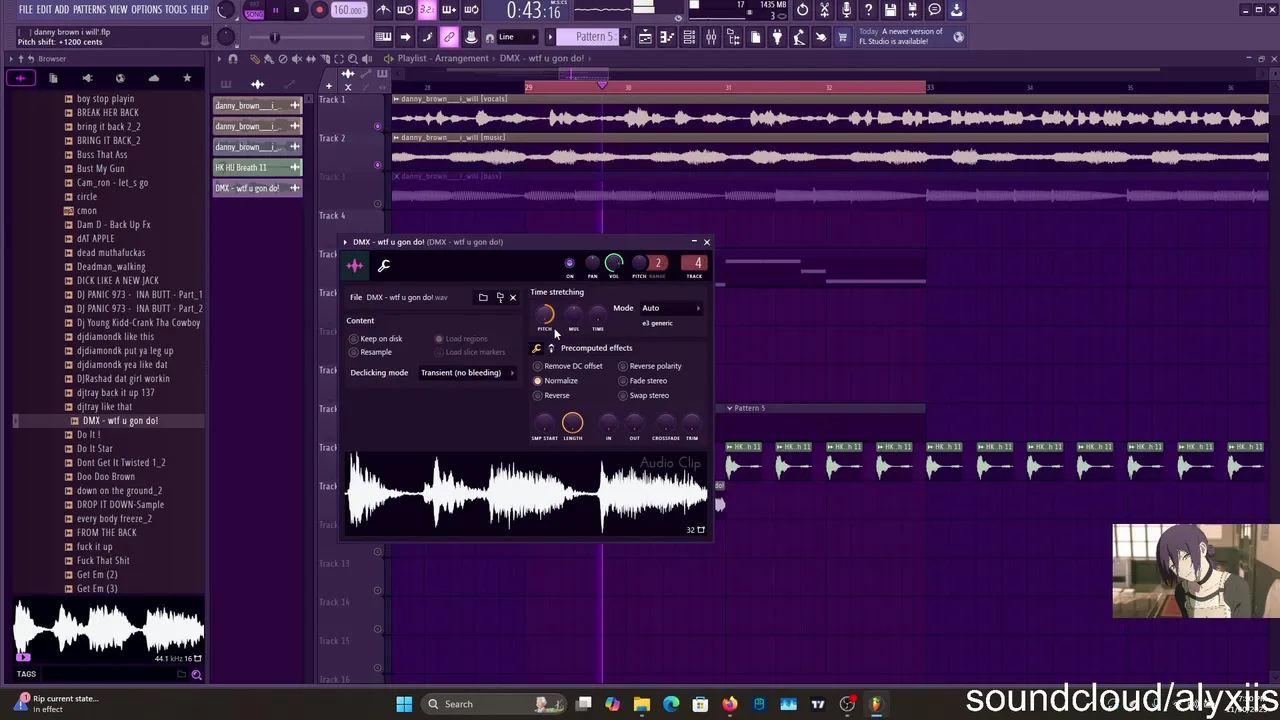Adjust the LENGTH knob in precomputed effects
The width and height of the screenshot is (1280, 720).
(572, 424)
